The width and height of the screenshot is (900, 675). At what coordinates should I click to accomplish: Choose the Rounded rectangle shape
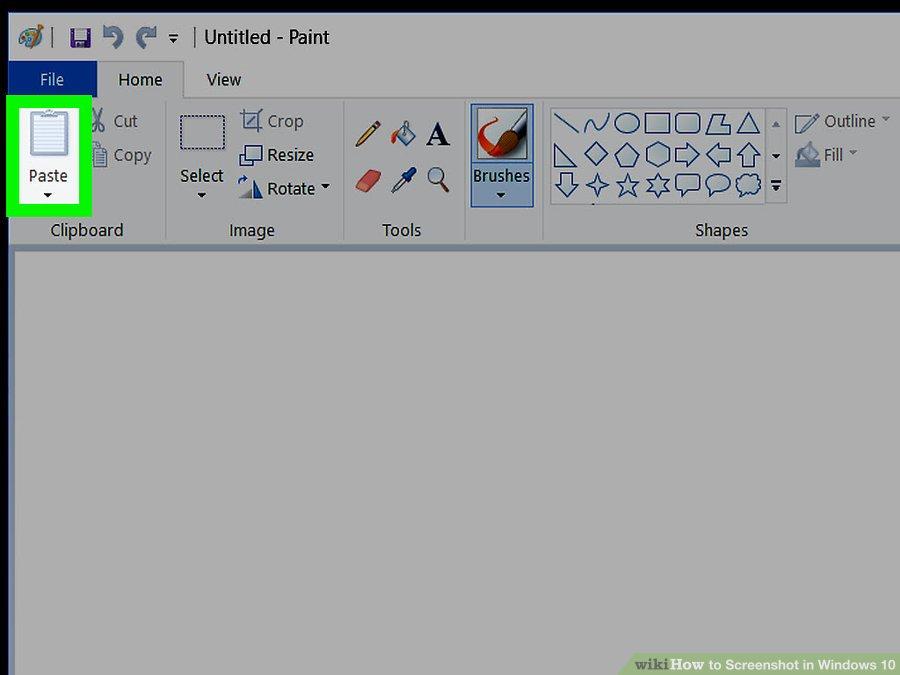[688, 123]
